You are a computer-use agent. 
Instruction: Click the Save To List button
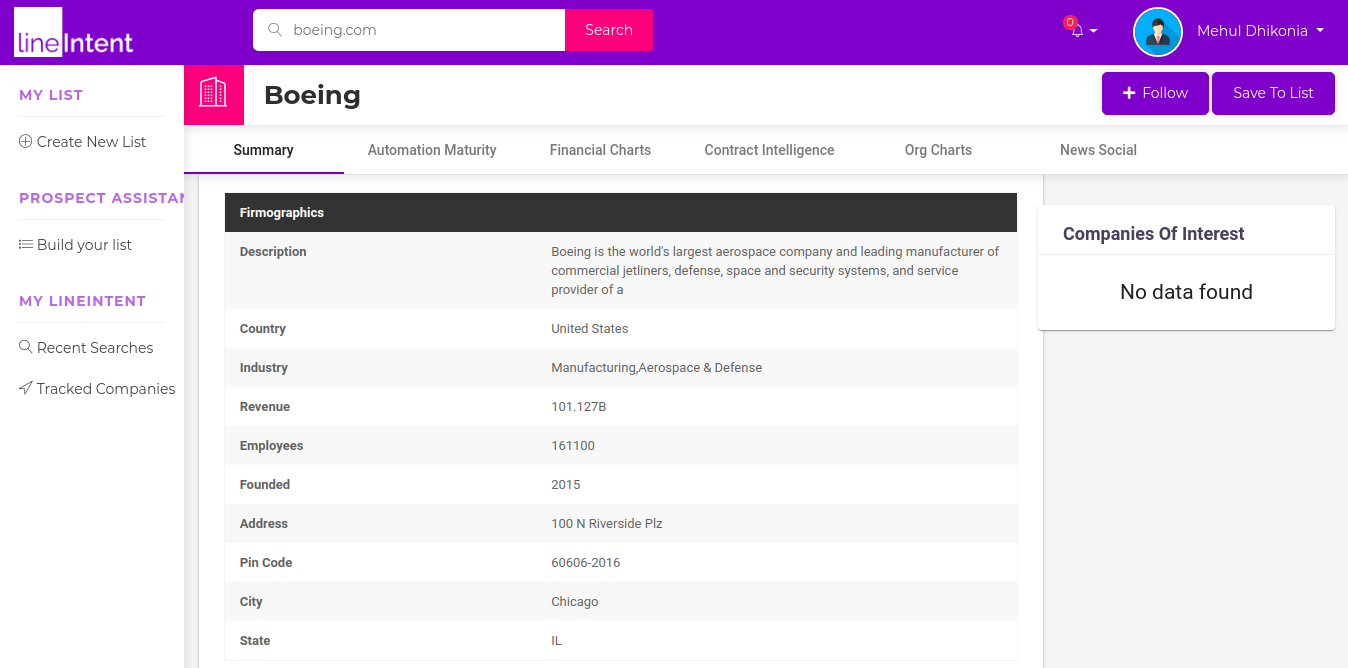click(1273, 93)
